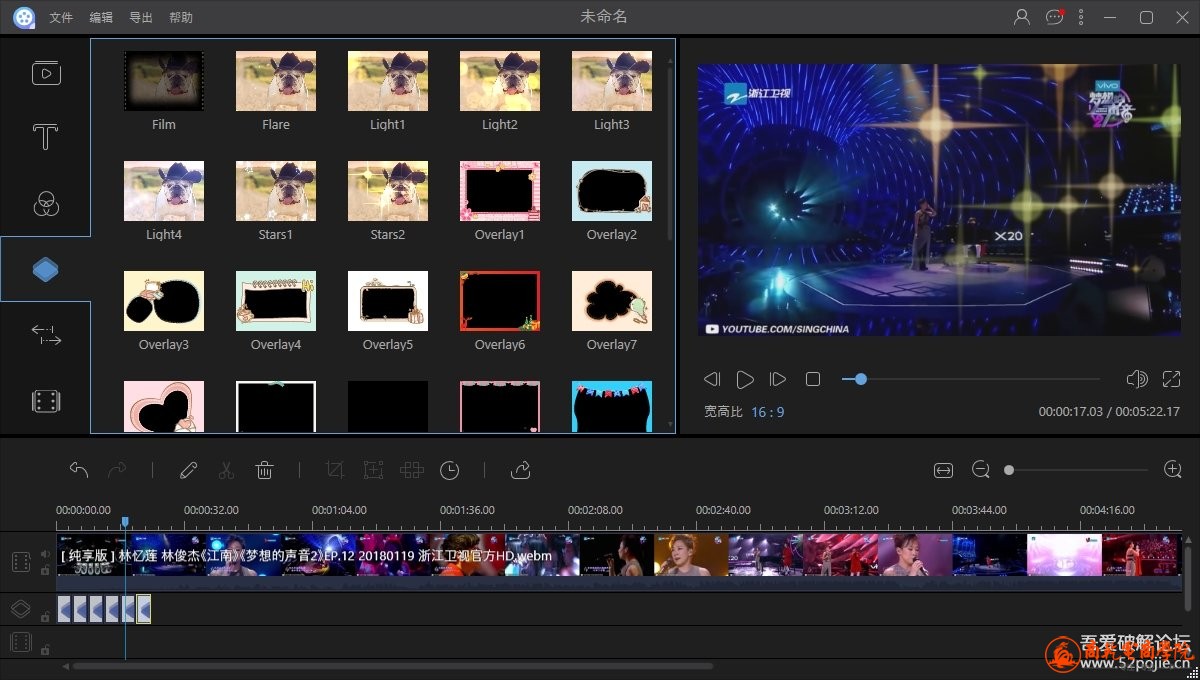Select the Light1 overlay thumbnail
The width and height of the screenshot is (1200, 680).
click(388, 81)
